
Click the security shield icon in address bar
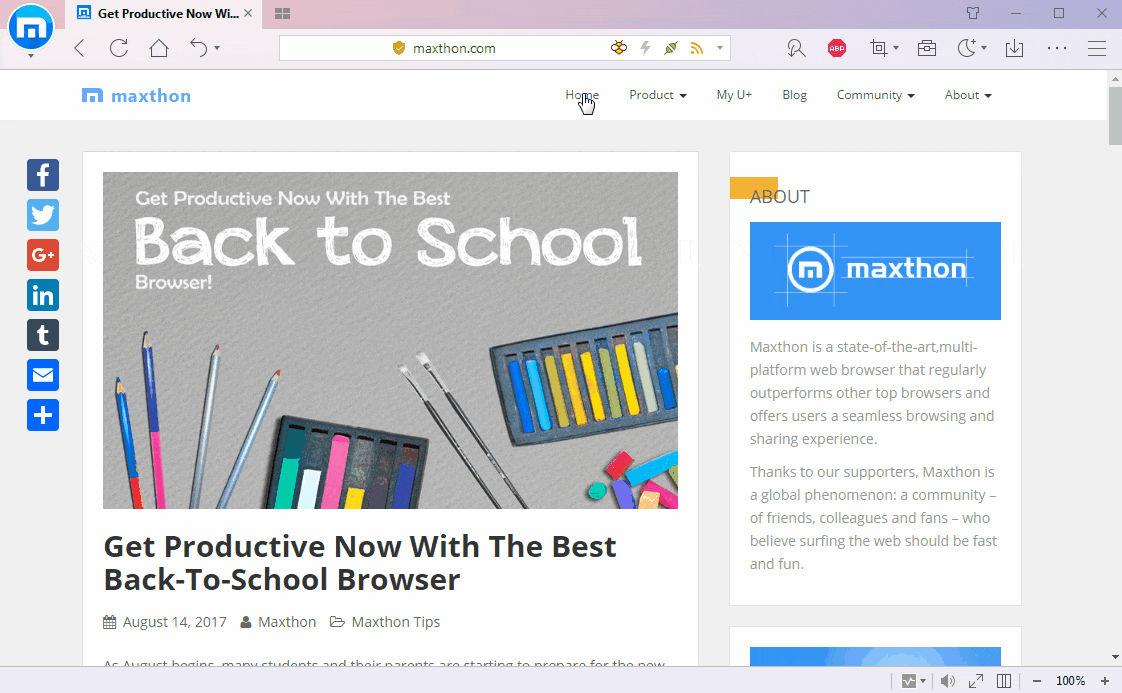[x=399, y=48]
